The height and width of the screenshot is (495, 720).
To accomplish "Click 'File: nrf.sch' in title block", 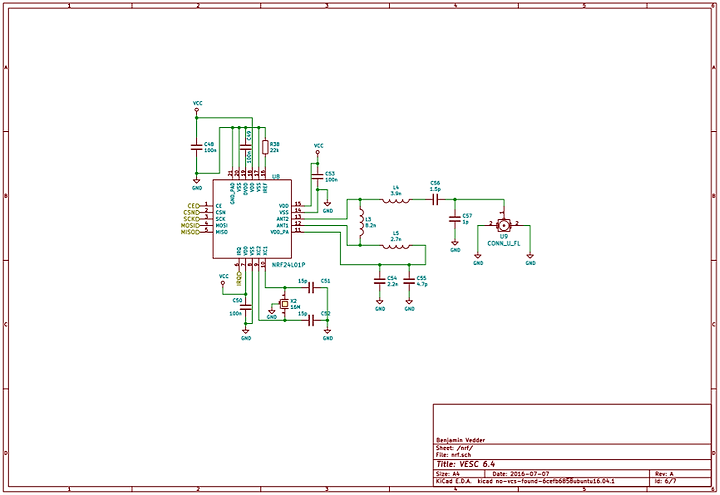I will (453, 455).
